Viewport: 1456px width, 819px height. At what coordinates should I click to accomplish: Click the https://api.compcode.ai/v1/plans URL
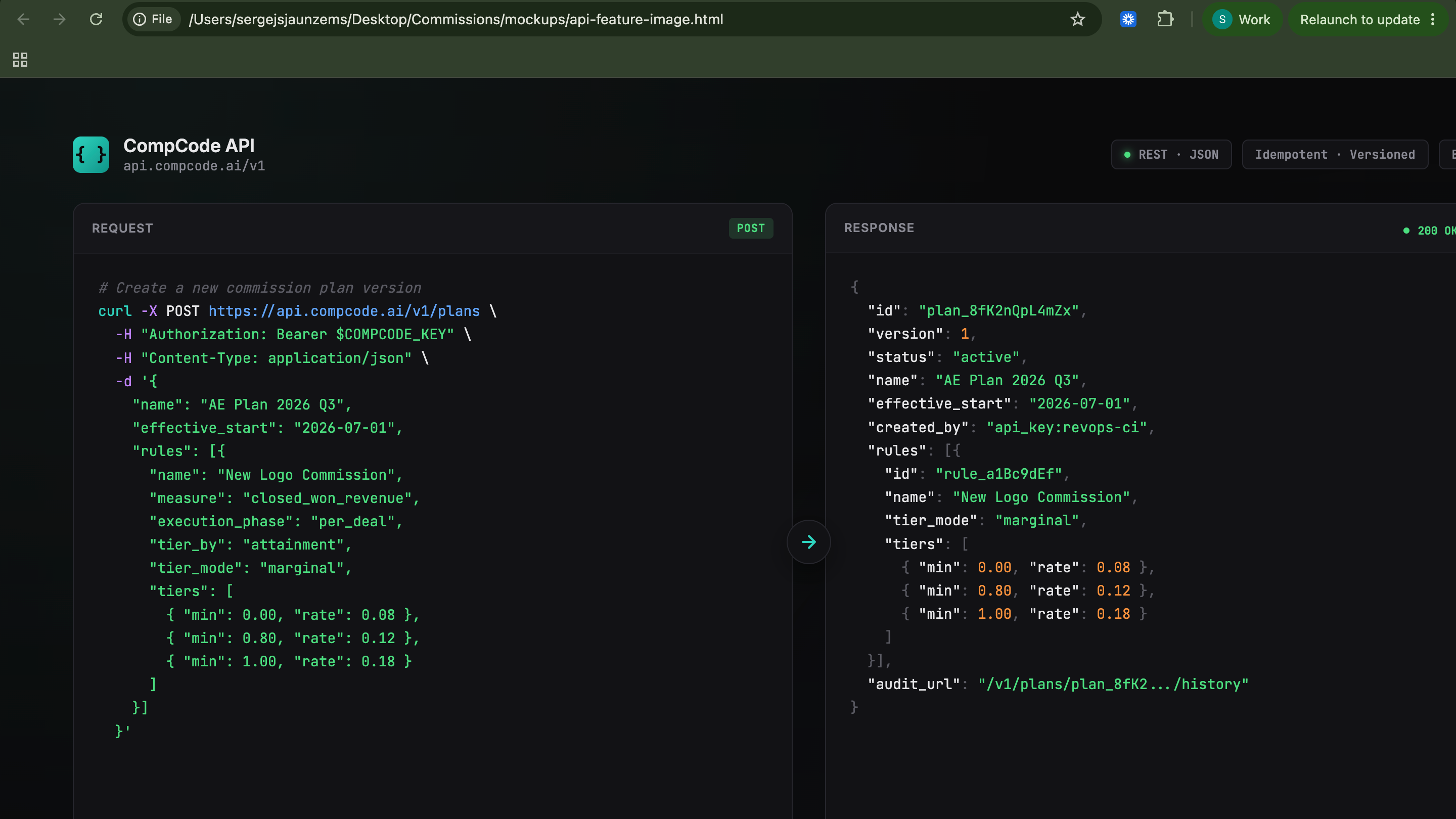344,311
